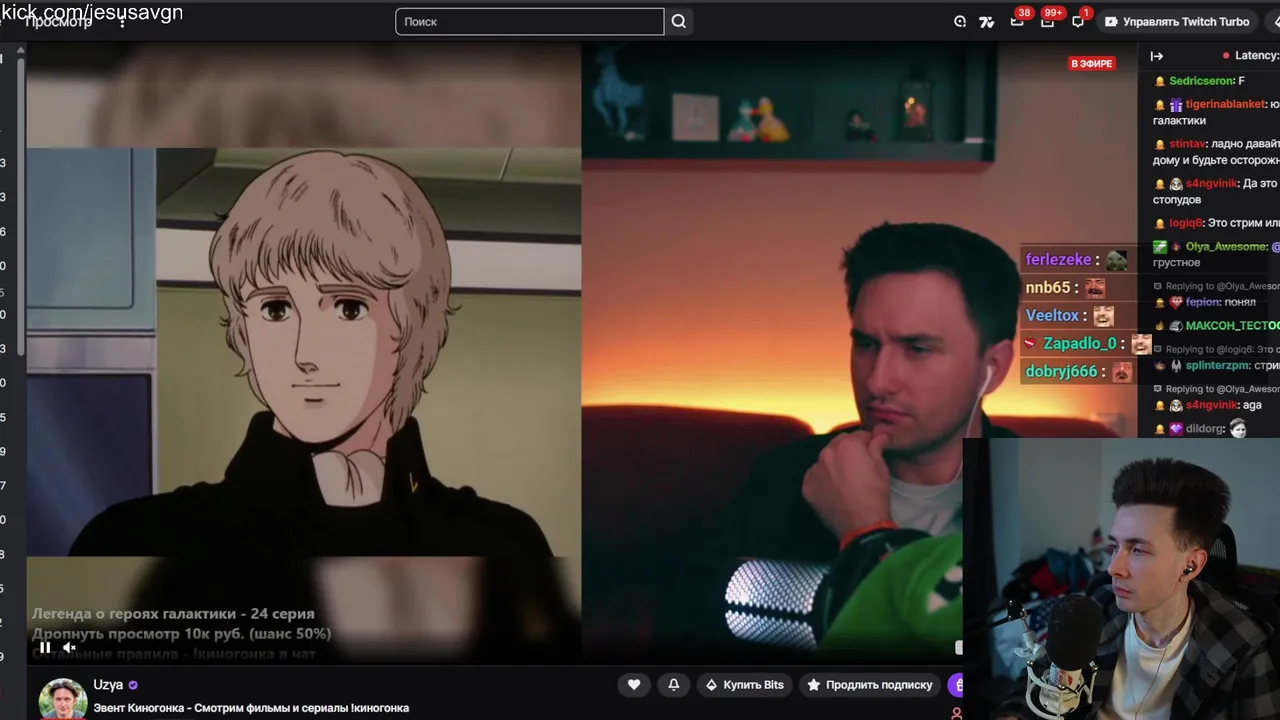Click the Купить Bits button
Image resolution: width=1280 pixels, height=720 pixels.
[x=744, y=685]
